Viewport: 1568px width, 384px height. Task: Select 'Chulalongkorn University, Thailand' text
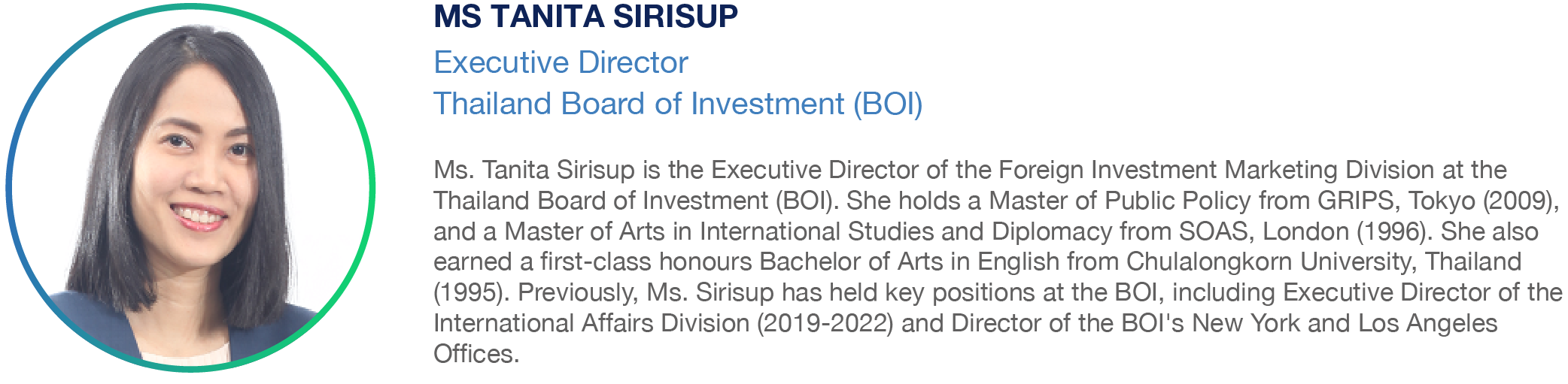coord(1323,262)
